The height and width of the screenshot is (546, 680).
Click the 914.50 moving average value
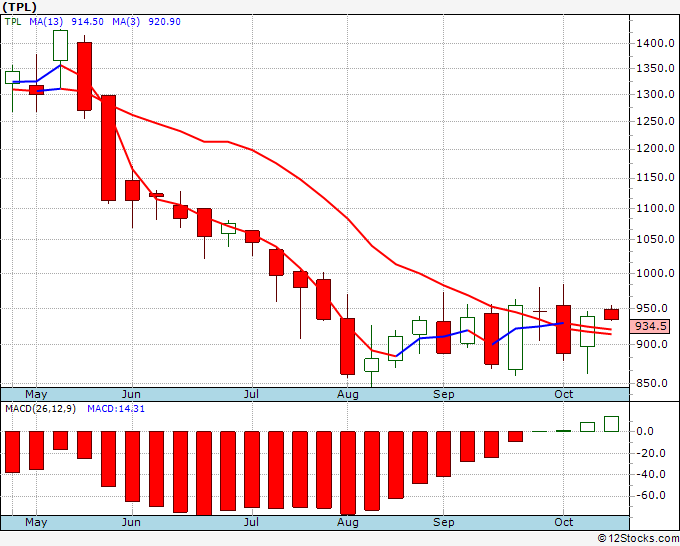87,22
